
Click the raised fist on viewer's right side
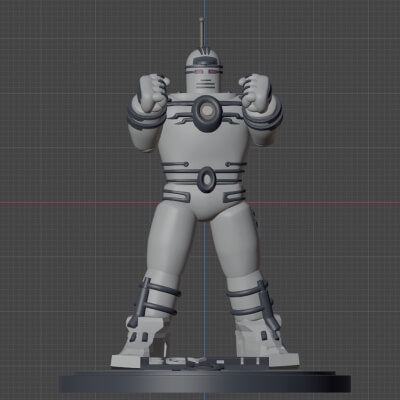(255, 93)
